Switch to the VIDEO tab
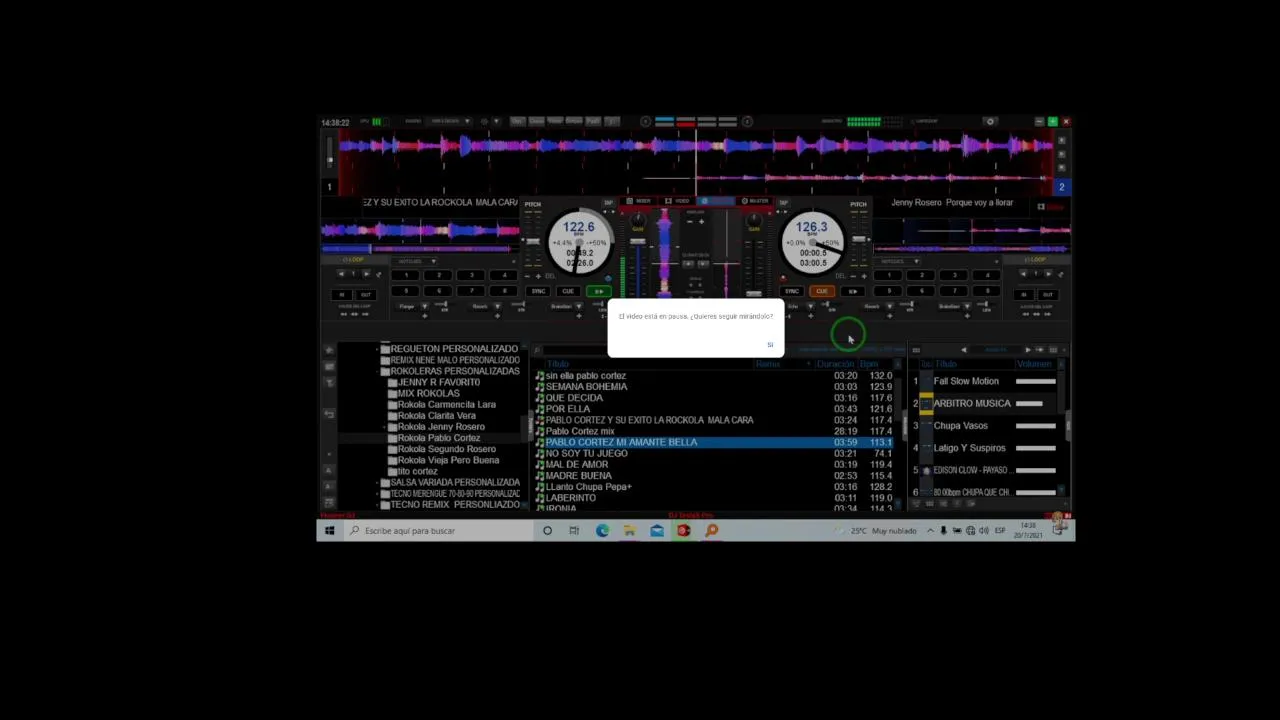Screen dimensions: 1280x720 [677, 201]
